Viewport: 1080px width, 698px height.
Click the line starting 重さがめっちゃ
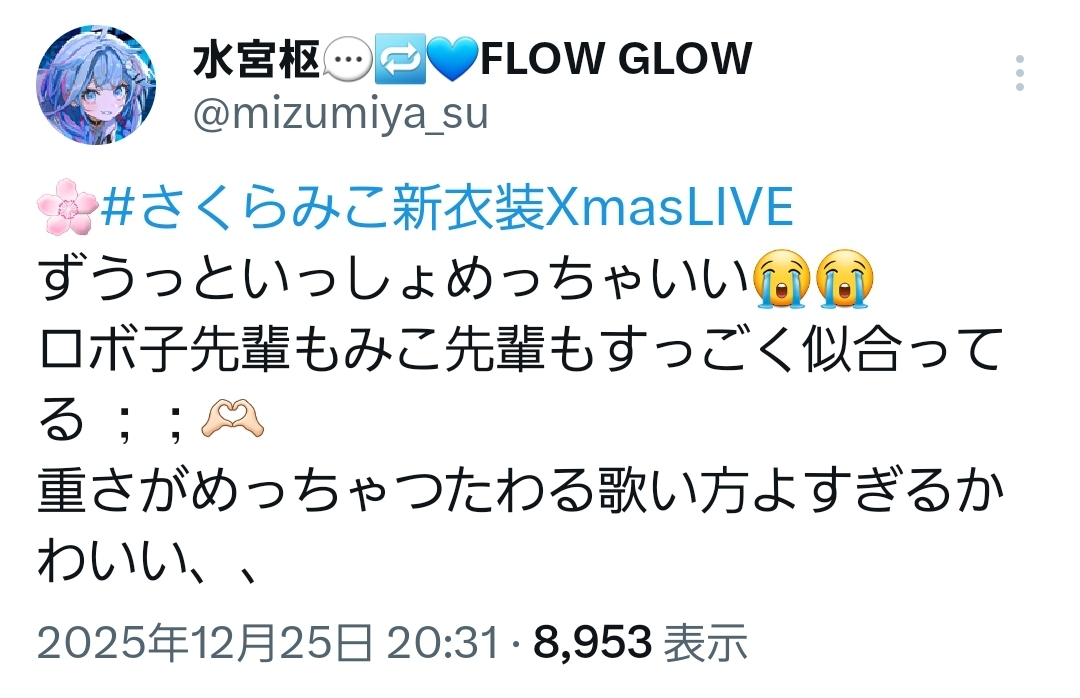(521, 491)
